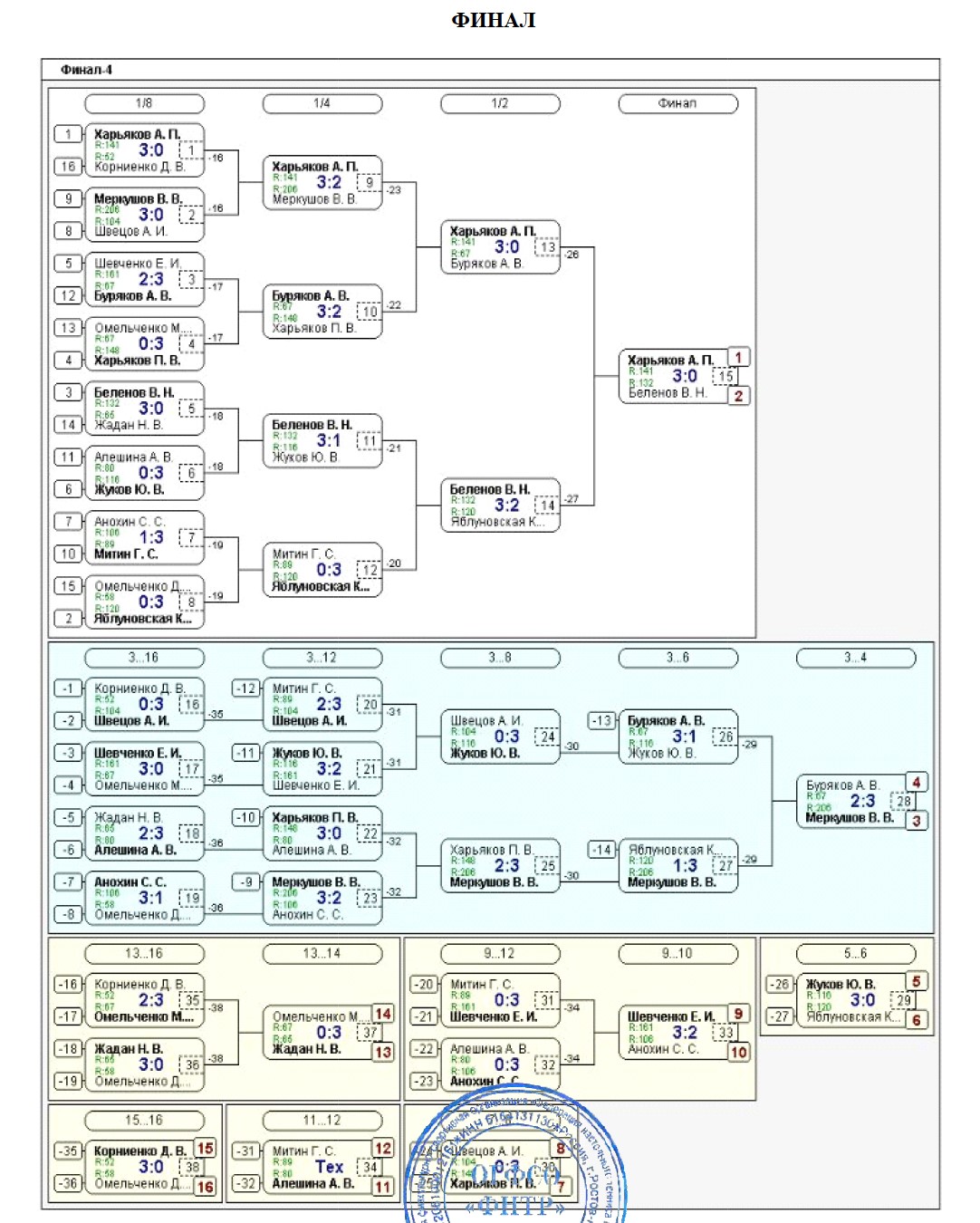Screen dimensions: 980x1223
Task: Click 12th place badge beside Митин in 11..12
Action: (x=383, y=1148)
